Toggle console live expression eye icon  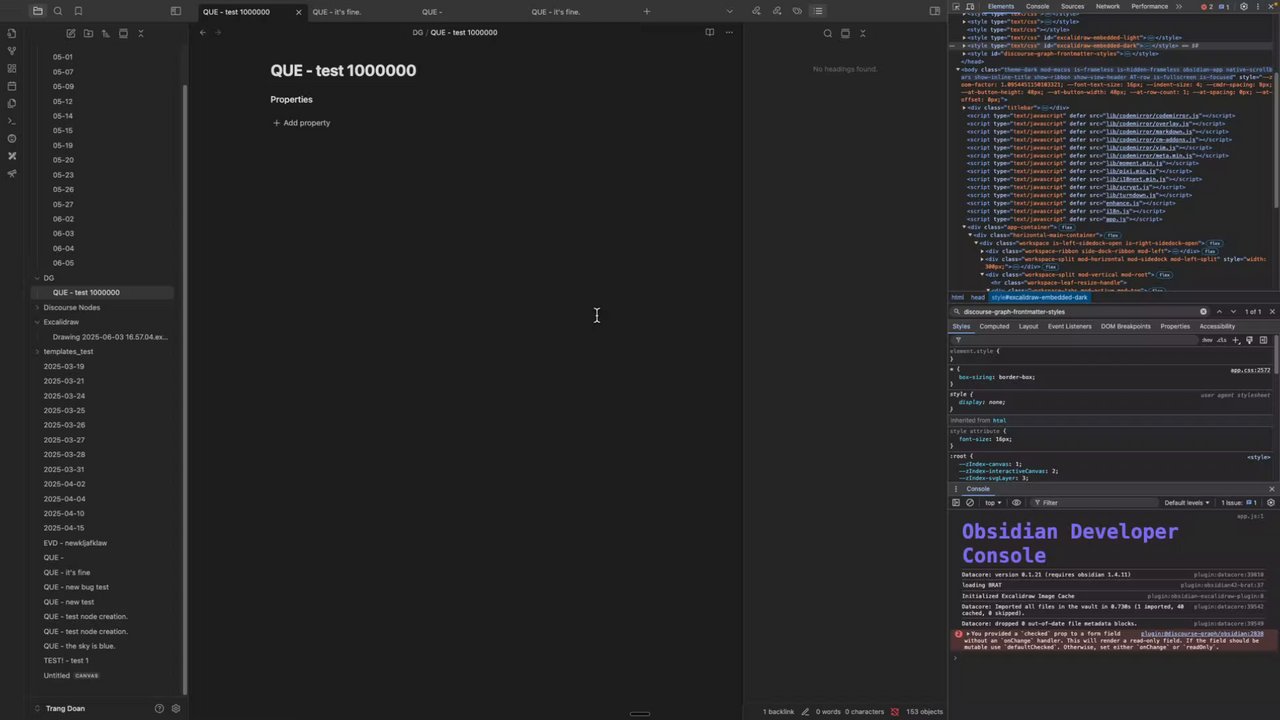tap(1017, 503)
